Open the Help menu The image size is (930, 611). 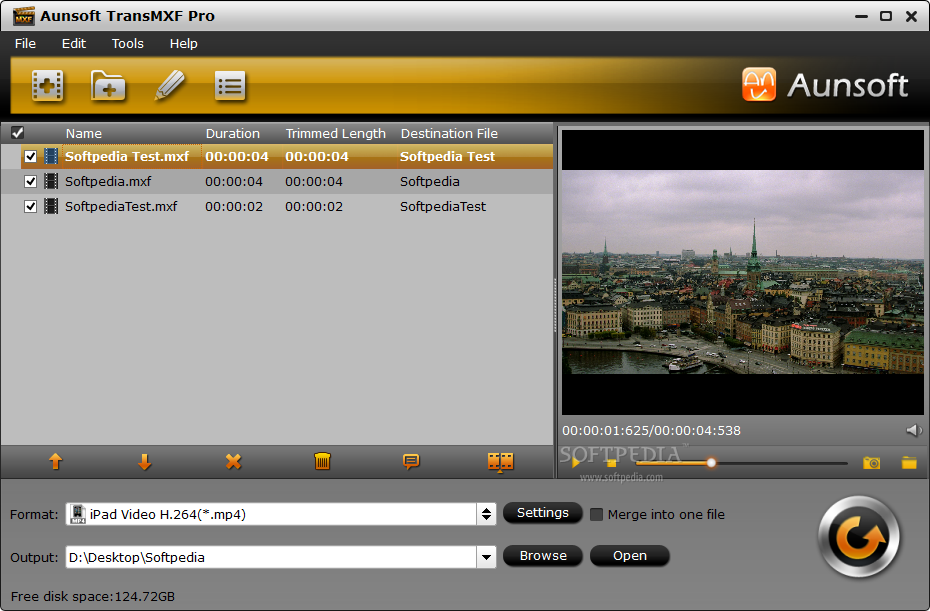pyautogui.click(x=183, y=43)
